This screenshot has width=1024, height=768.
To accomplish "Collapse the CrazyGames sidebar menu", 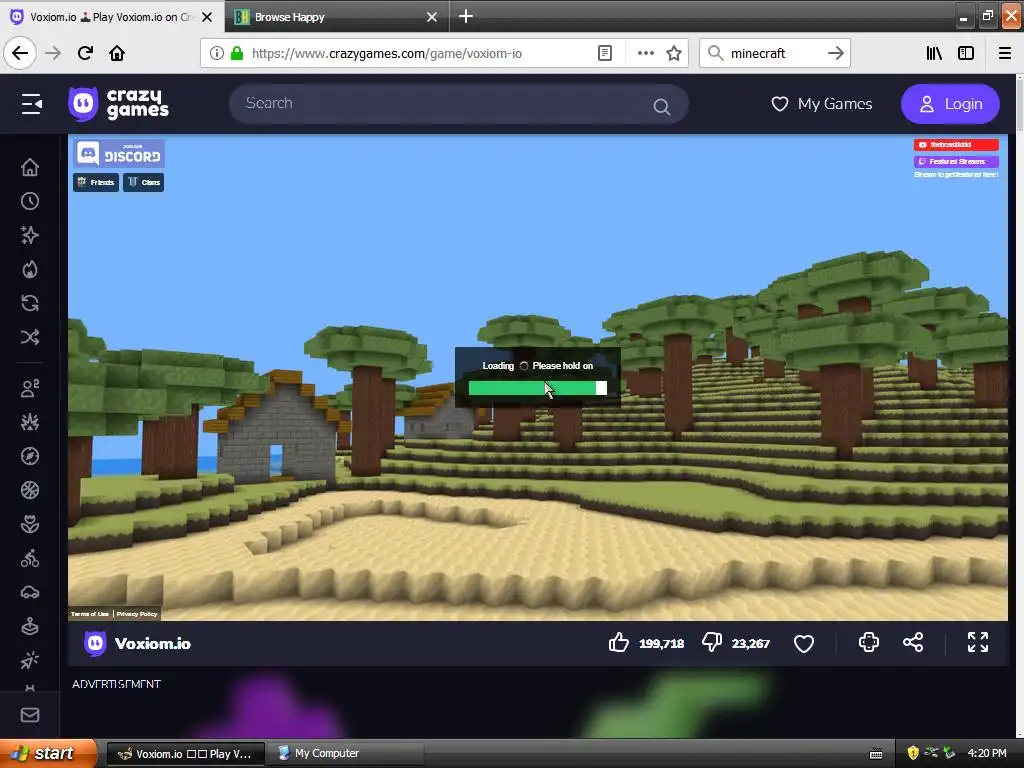I will [x=31, y=104].
